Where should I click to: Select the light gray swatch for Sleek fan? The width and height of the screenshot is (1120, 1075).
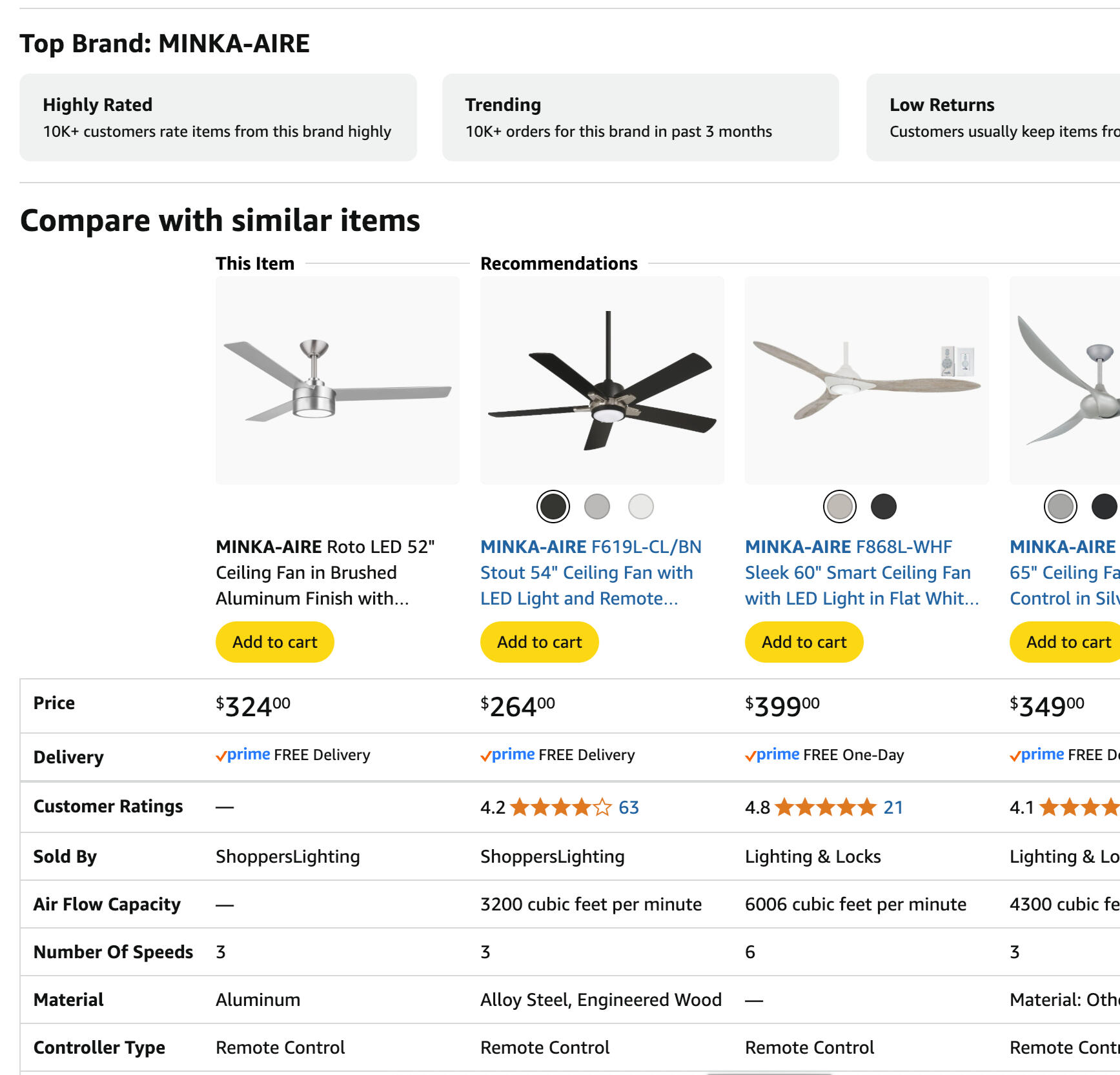(840, 507)
